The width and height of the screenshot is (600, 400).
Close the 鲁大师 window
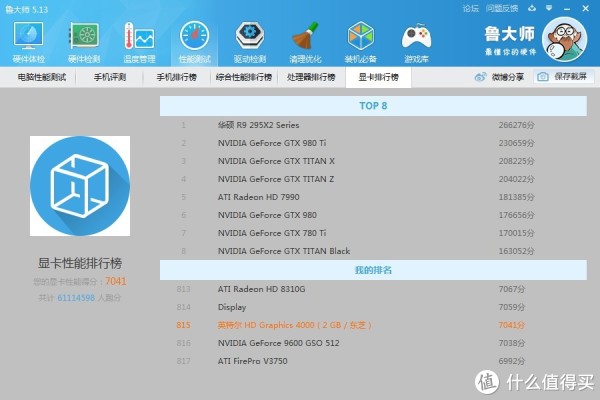coord(585,8)
